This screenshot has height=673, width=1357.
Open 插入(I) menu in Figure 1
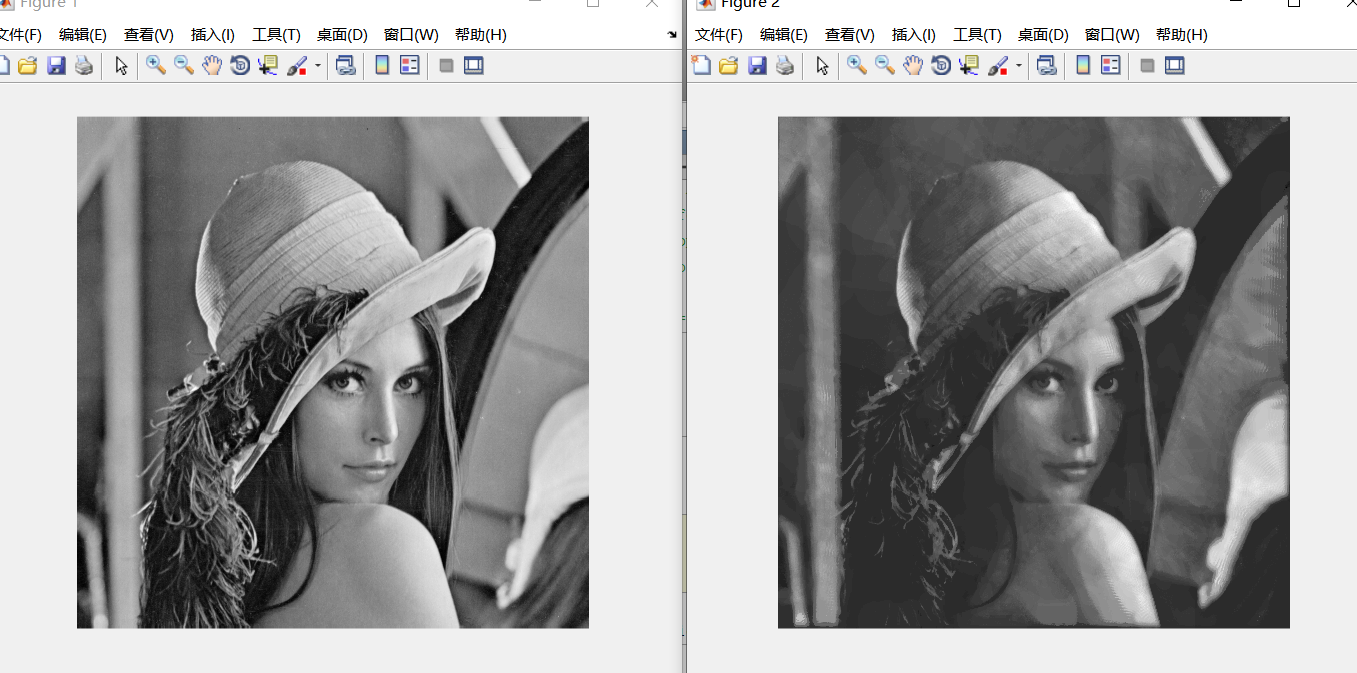pyautogui.click(x=213, y=35)
